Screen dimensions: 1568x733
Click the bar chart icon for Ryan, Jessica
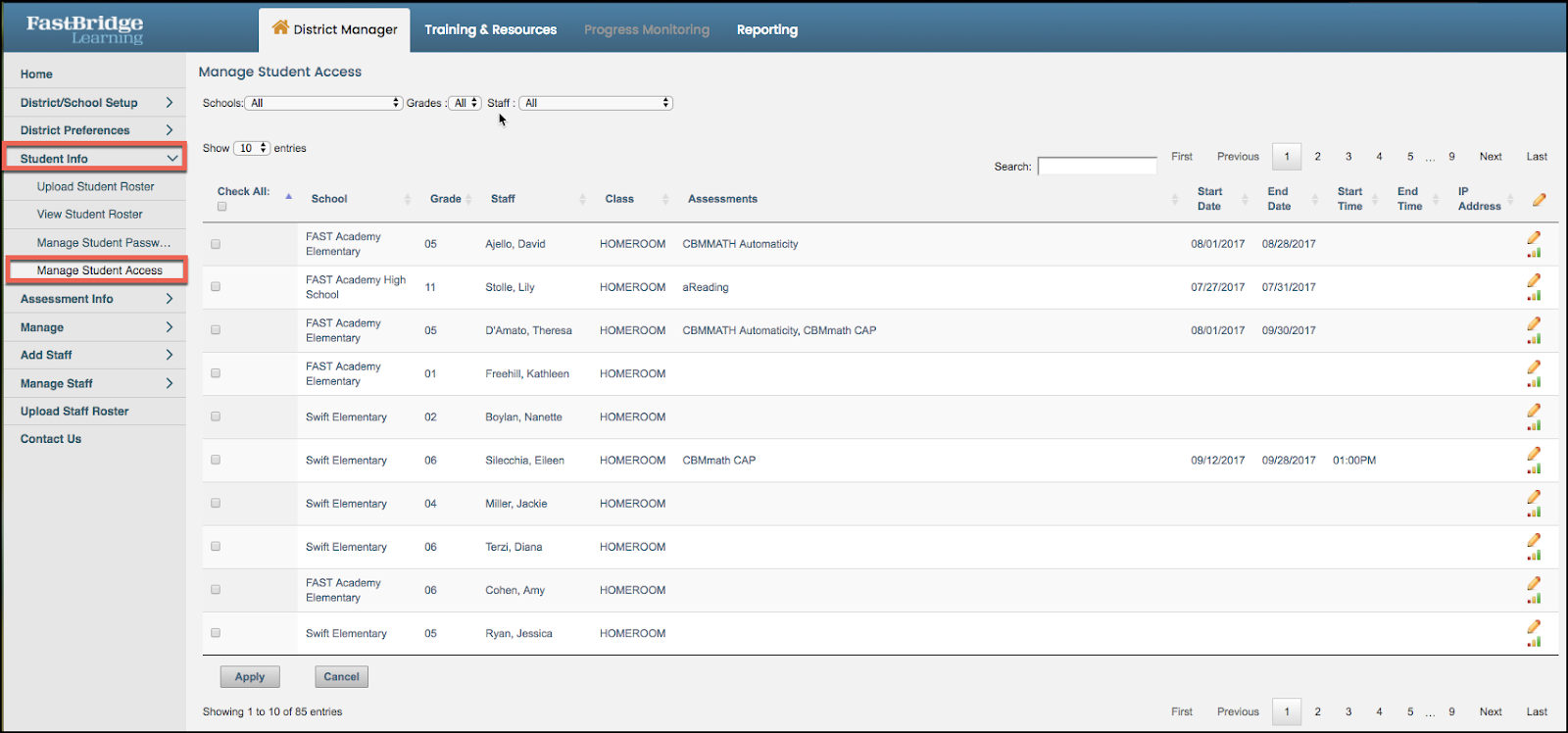pyautogui.click(x=1534, y=641)
